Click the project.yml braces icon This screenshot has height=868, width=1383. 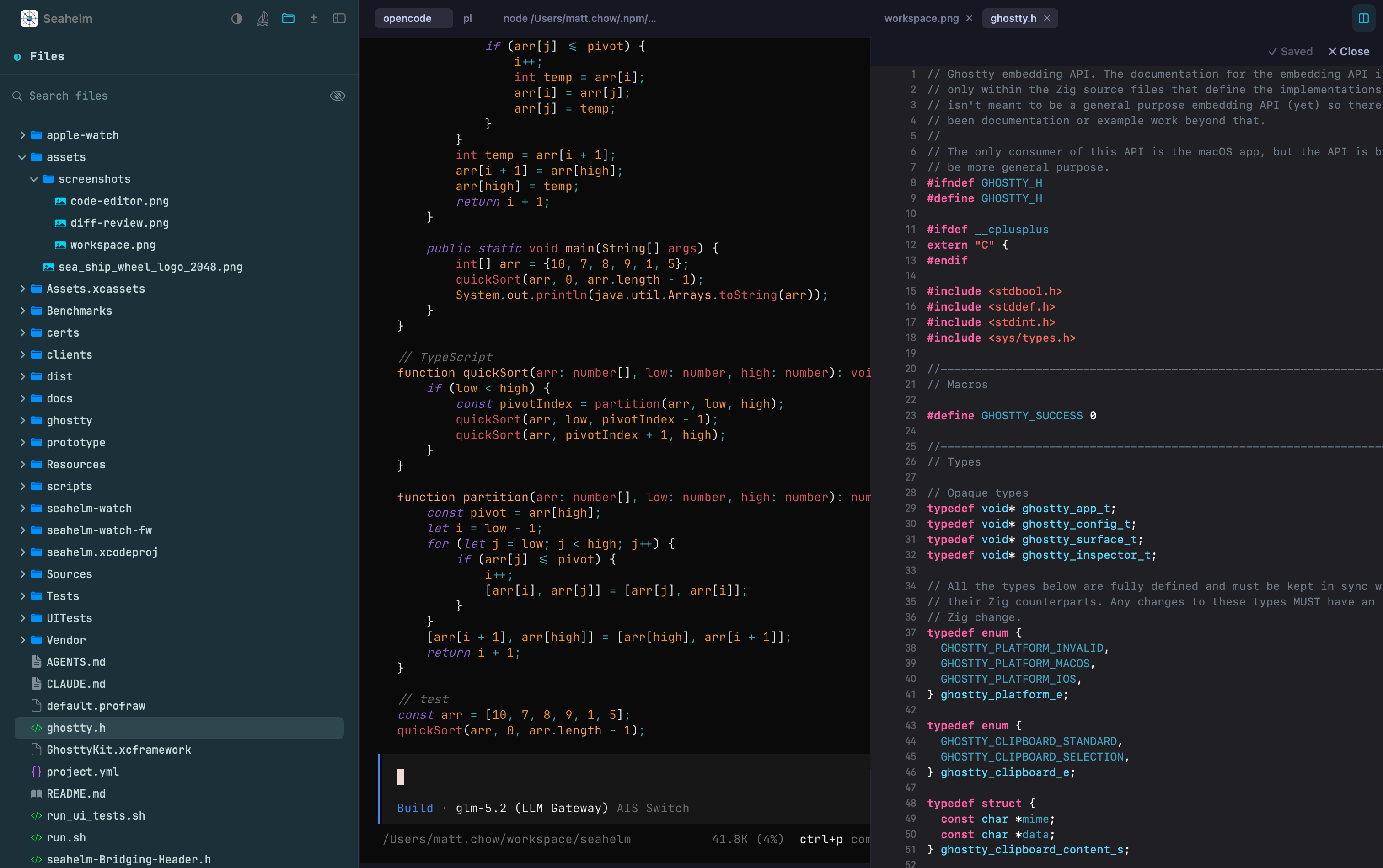[x=36, y=772]
